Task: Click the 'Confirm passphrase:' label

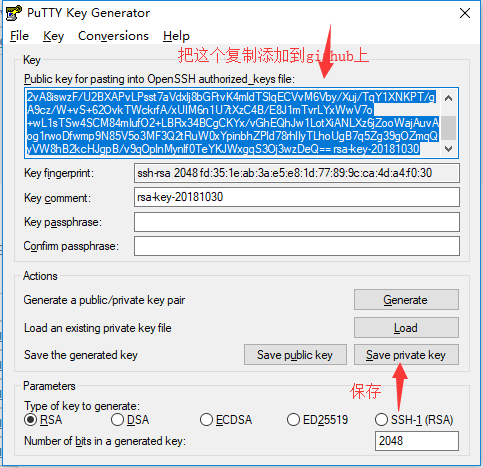Action: [x=71, y=246]
